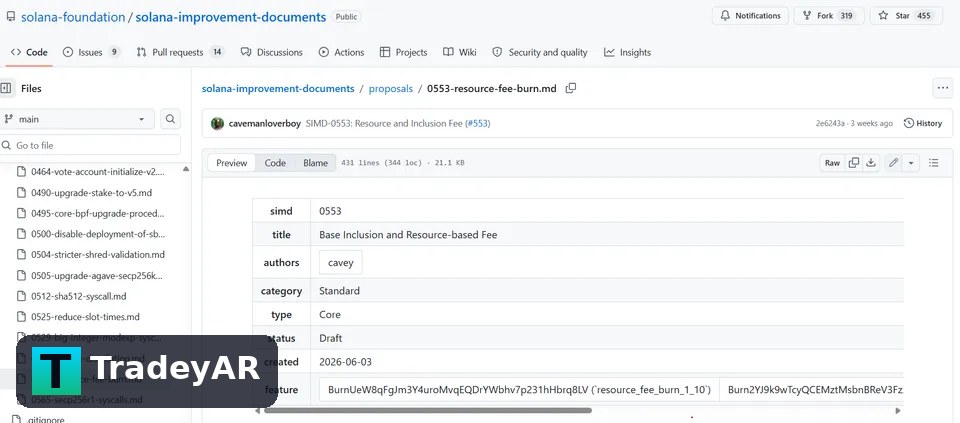960x423 pixels.
Task: Switch to Preview view
Action: [231, 163]
